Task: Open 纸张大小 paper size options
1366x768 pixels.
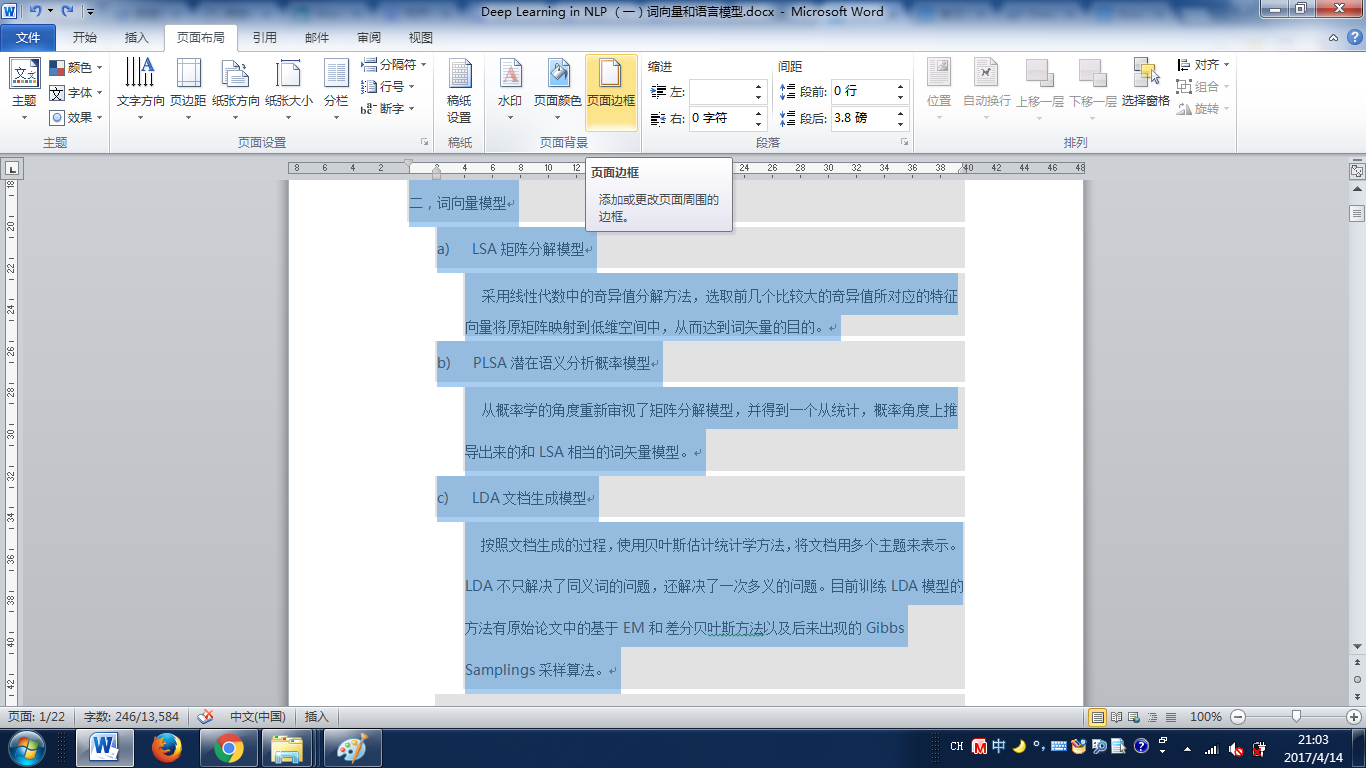Action: pos(289,88)
